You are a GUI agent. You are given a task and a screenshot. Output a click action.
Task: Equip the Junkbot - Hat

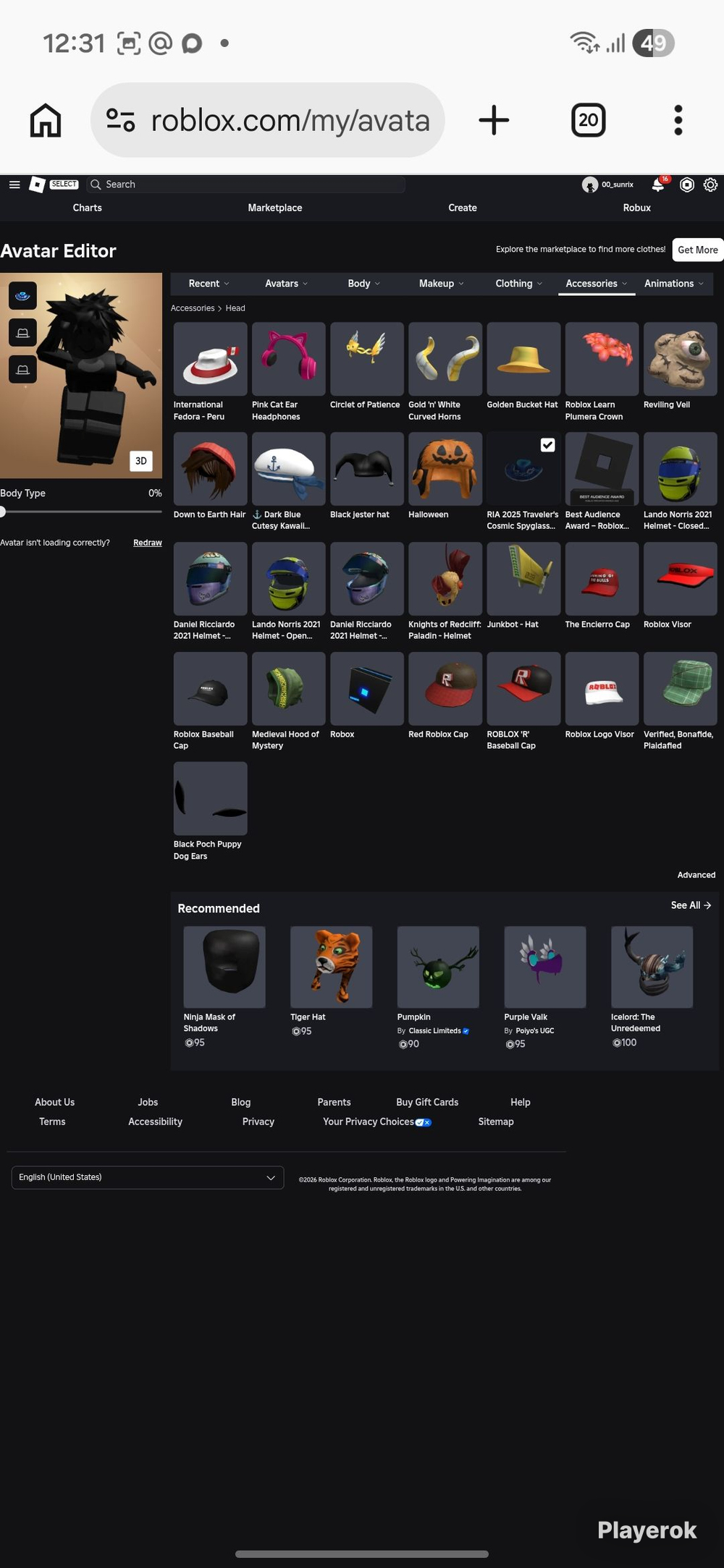coord(523,579)
